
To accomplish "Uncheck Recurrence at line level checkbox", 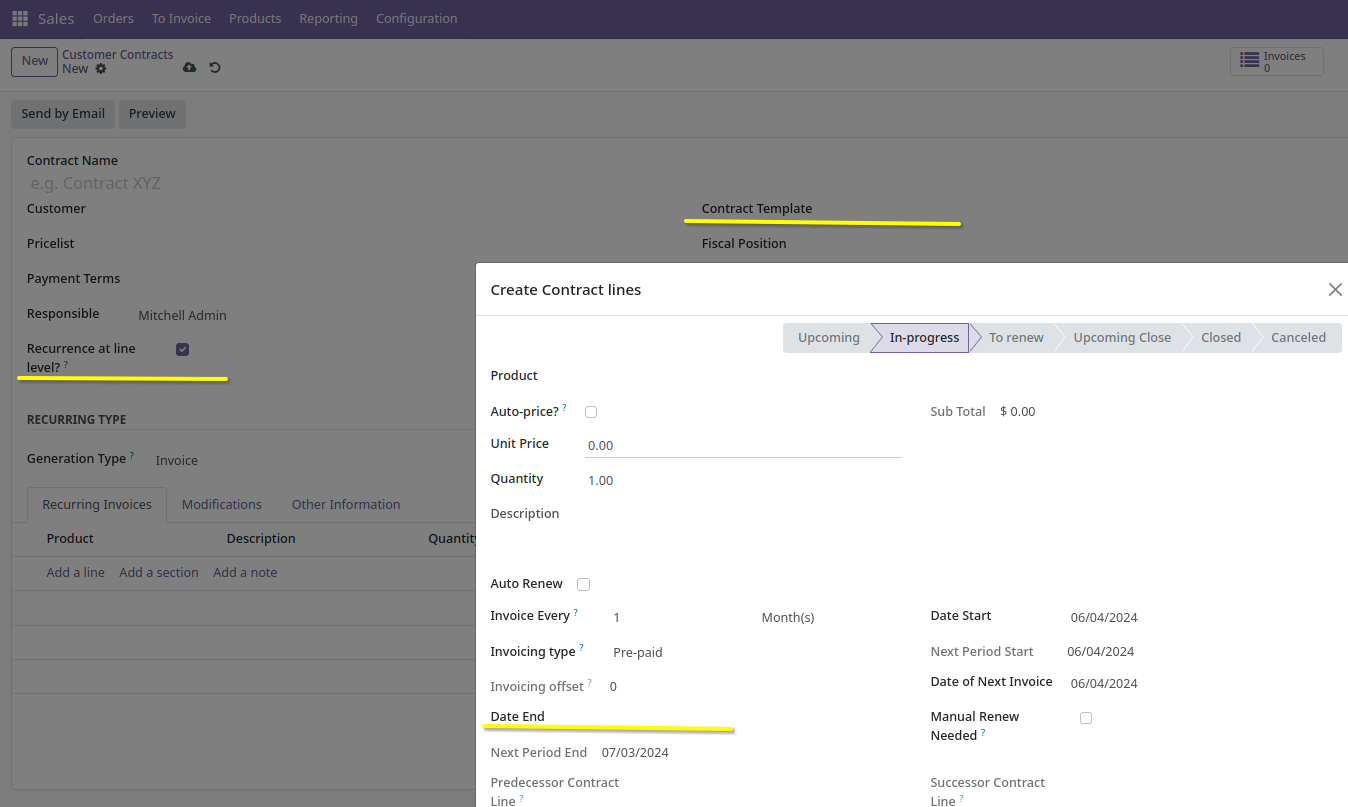I will (182, 349).
